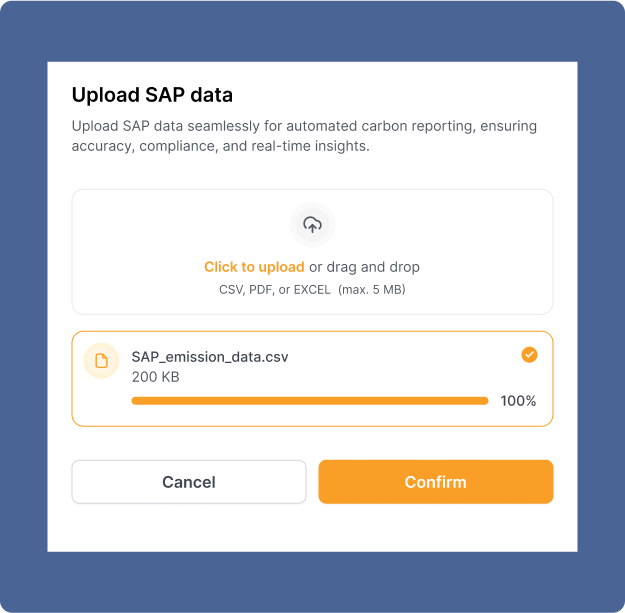Click the 100% progress label
This screenshot has height=613, width=625.
(x=518, y=401)
